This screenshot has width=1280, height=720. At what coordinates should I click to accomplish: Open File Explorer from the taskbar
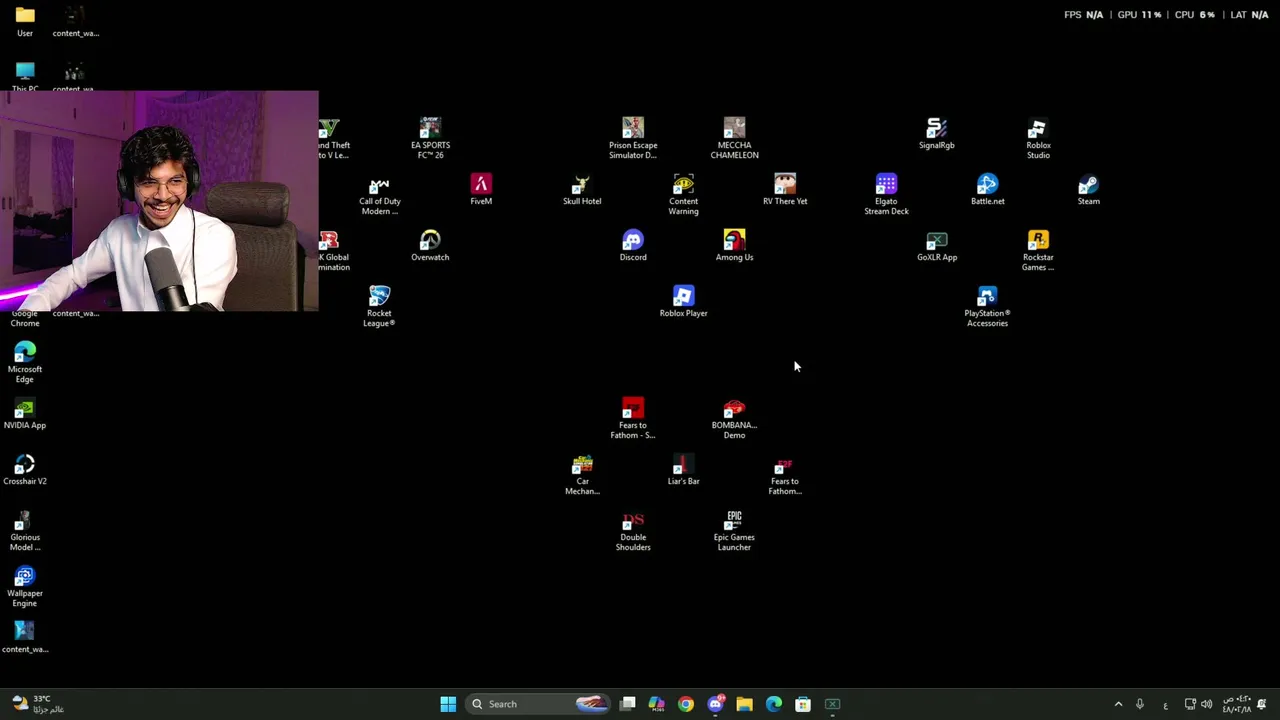(x=744, y=704)
